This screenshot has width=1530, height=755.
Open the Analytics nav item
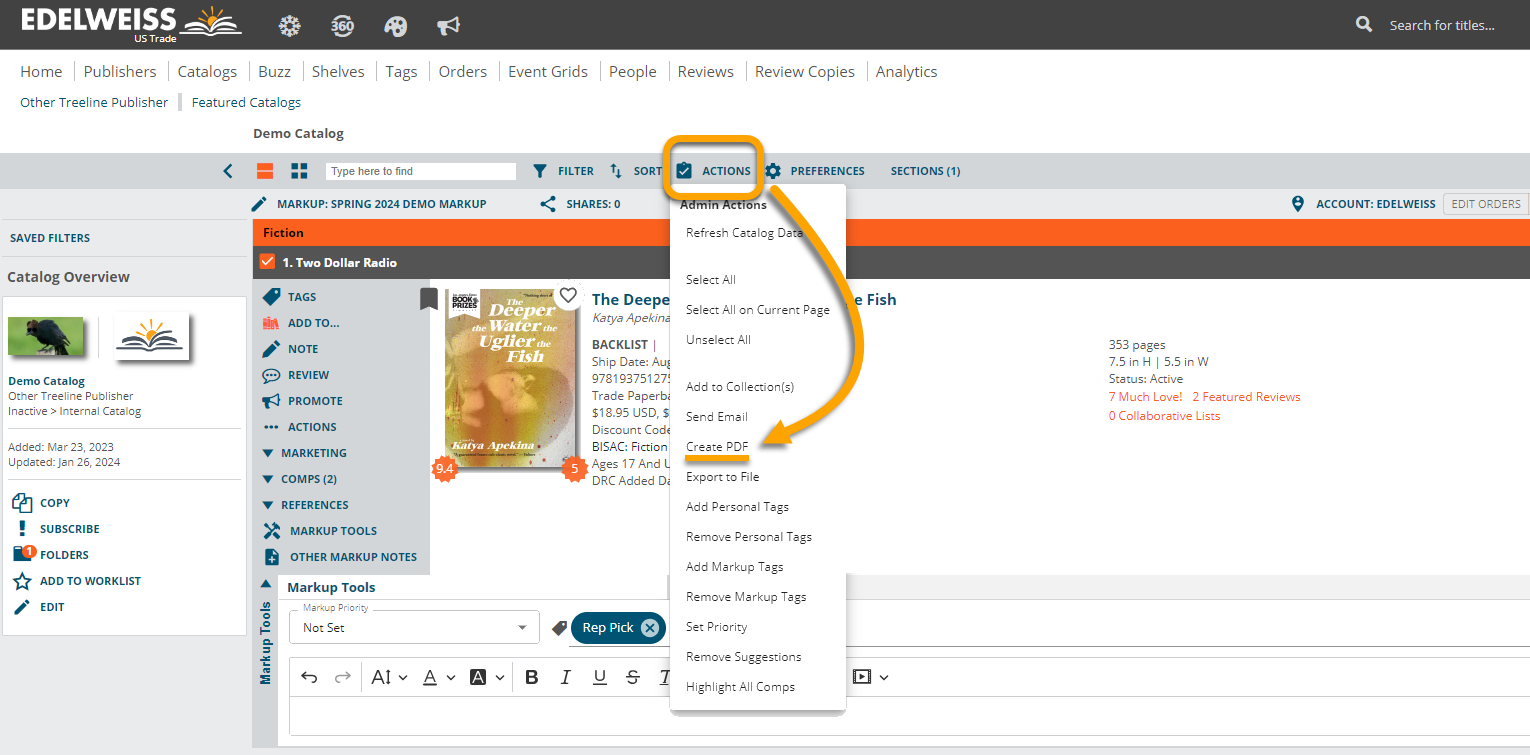tap(906, 71)
